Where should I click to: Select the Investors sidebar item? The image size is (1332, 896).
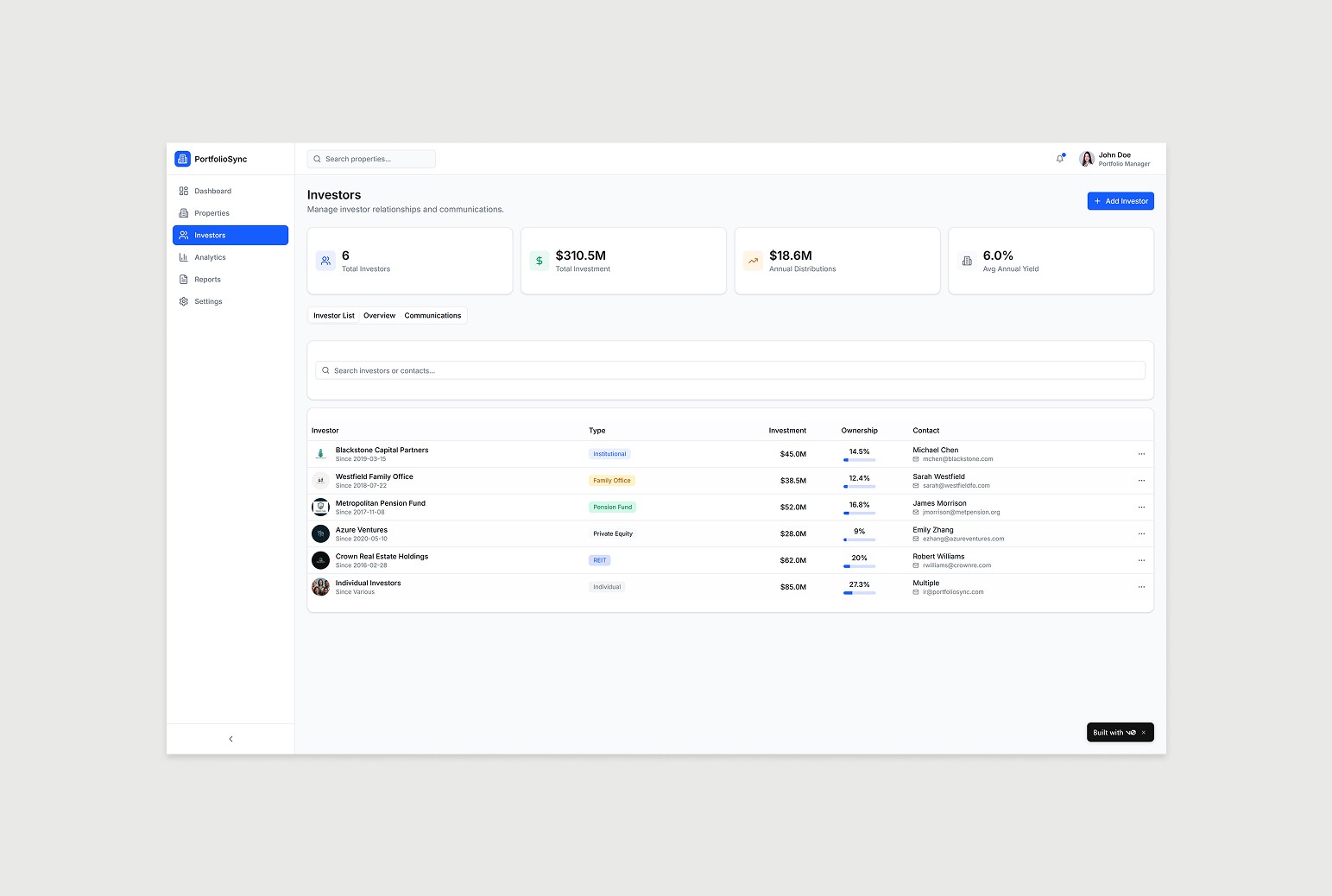[x=230, y=235]
